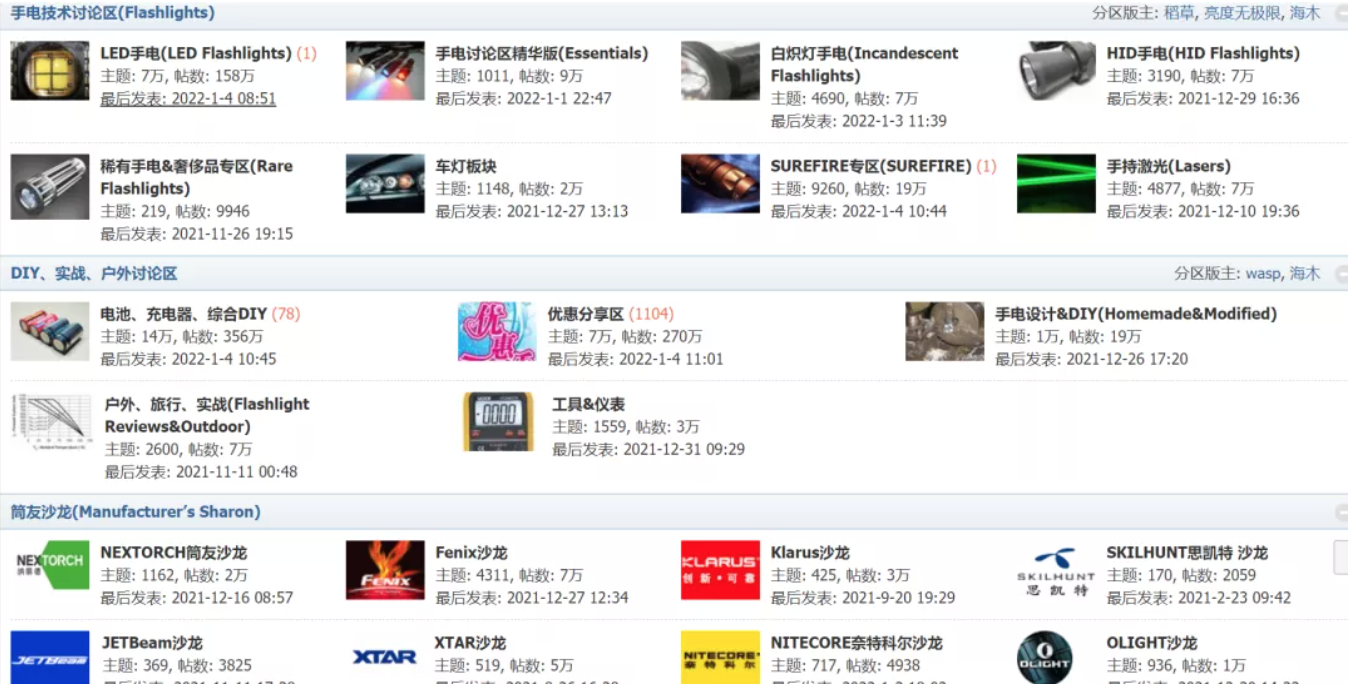Click the JETBeam blue logo icon

point(50,659)
